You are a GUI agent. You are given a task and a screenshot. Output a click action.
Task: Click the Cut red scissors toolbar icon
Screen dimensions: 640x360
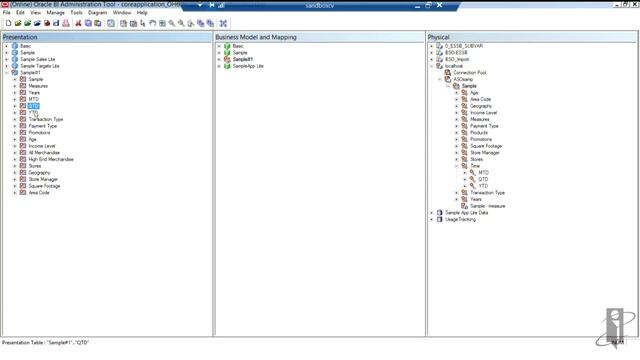pyautogui.click(x=78, y=23)
